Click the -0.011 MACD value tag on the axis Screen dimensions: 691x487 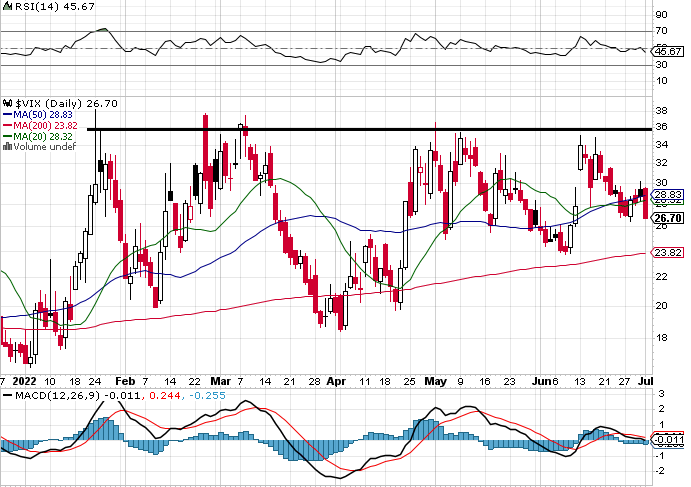tap(668, 439)
